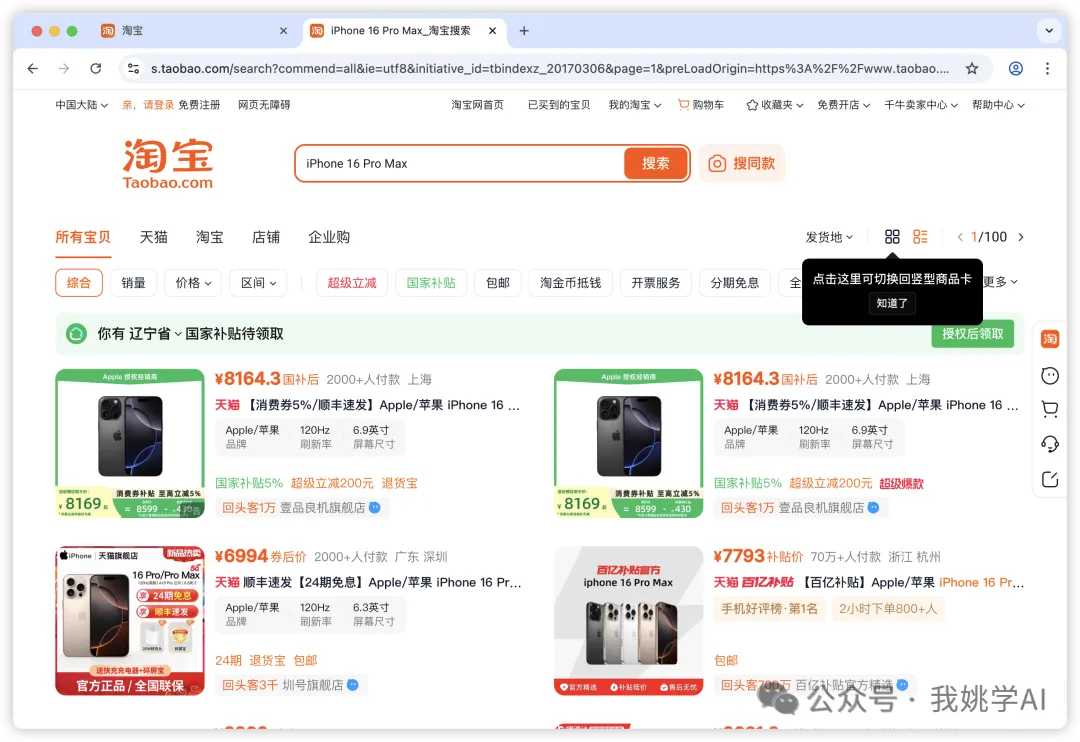Change province via 辽宁省 dropdown
1080x742 pixels.
click(155, 334)
